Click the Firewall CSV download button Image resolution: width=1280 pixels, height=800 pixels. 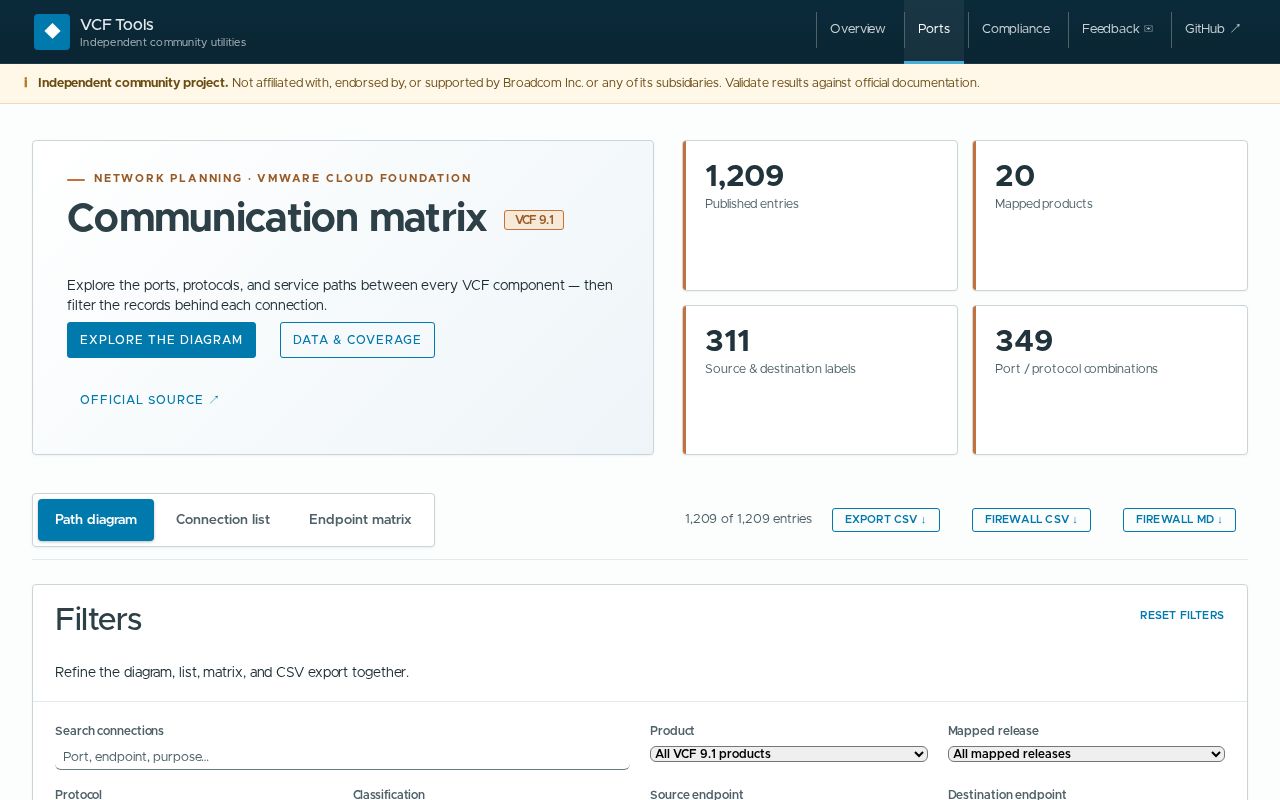pyautogui.click(x=1031, y=520)
